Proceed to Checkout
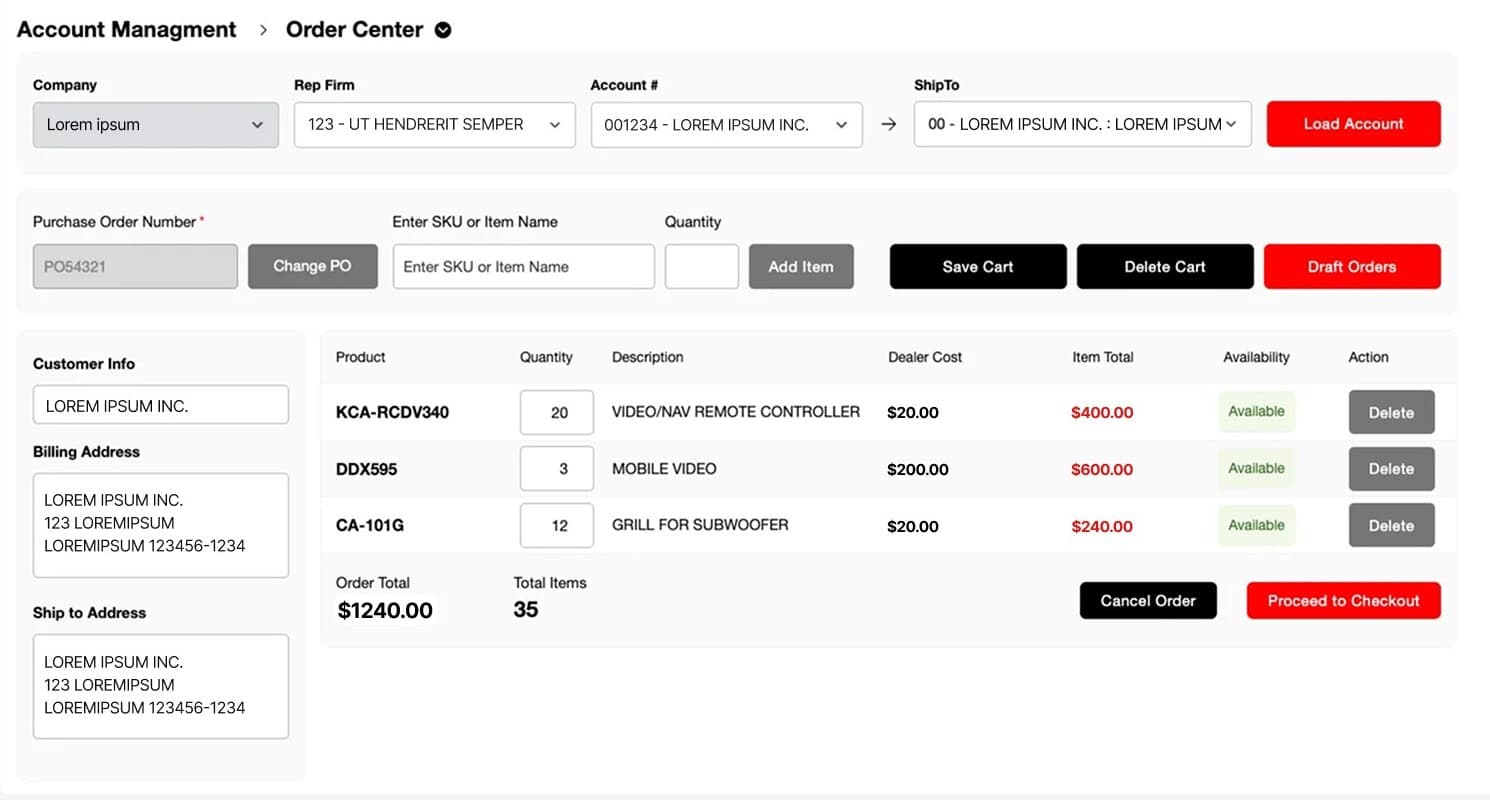1490x800 pixels. 1344,601
